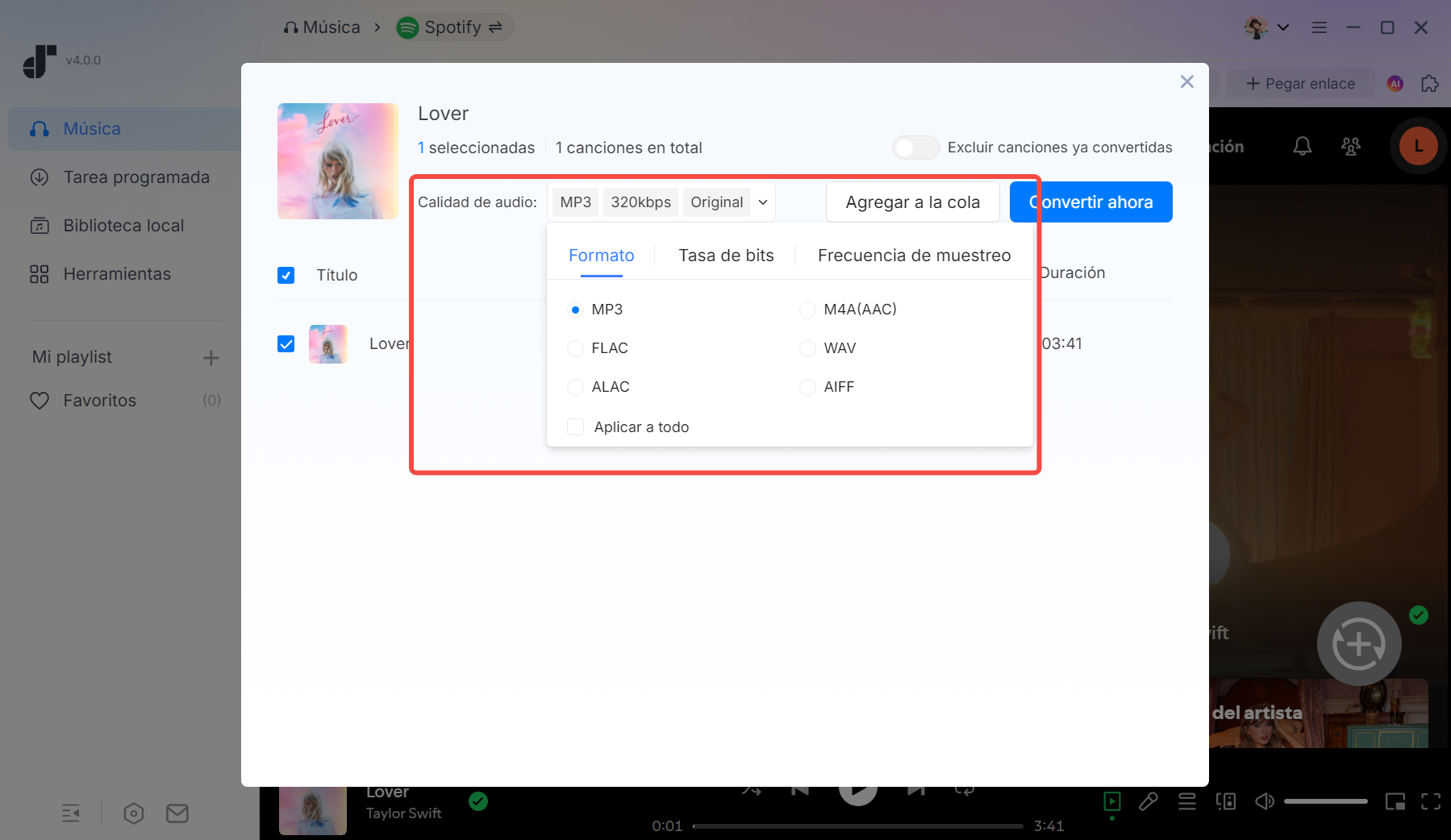The height and width of the screenshot is (840, 1451).
Task: Click the AI badge icon
Action: coord(1395,84)
